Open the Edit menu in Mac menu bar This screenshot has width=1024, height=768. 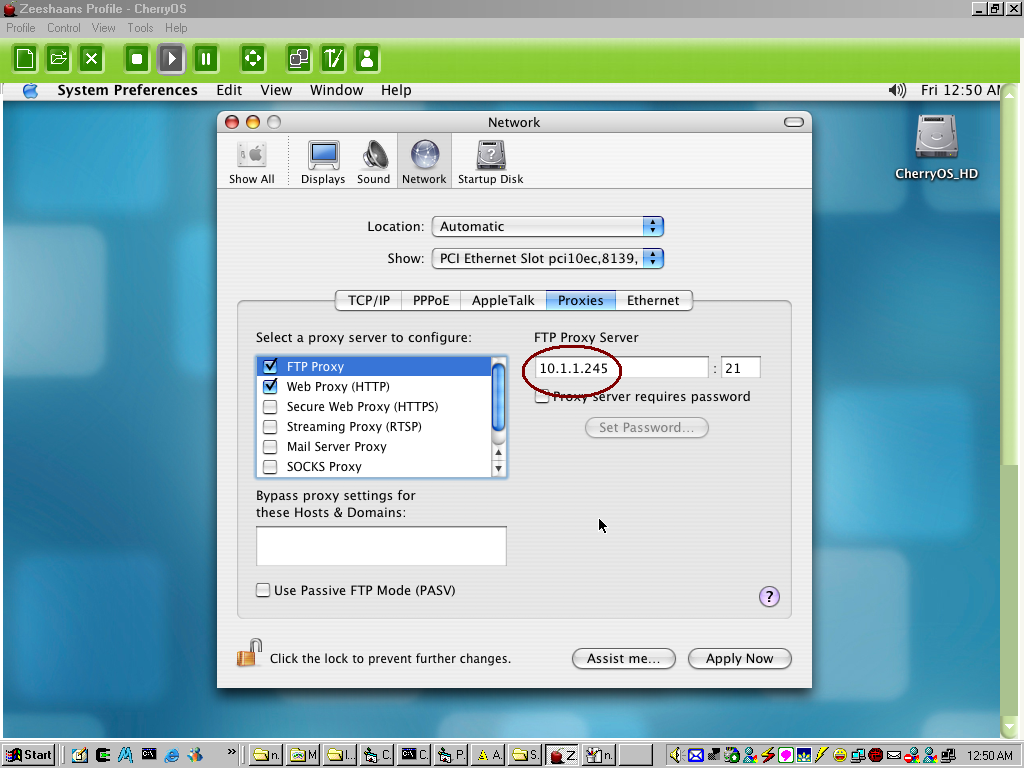[229, 90]
